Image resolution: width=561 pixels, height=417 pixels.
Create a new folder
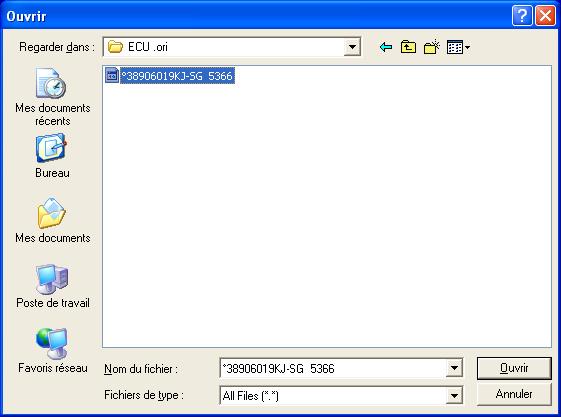point(432,47)
